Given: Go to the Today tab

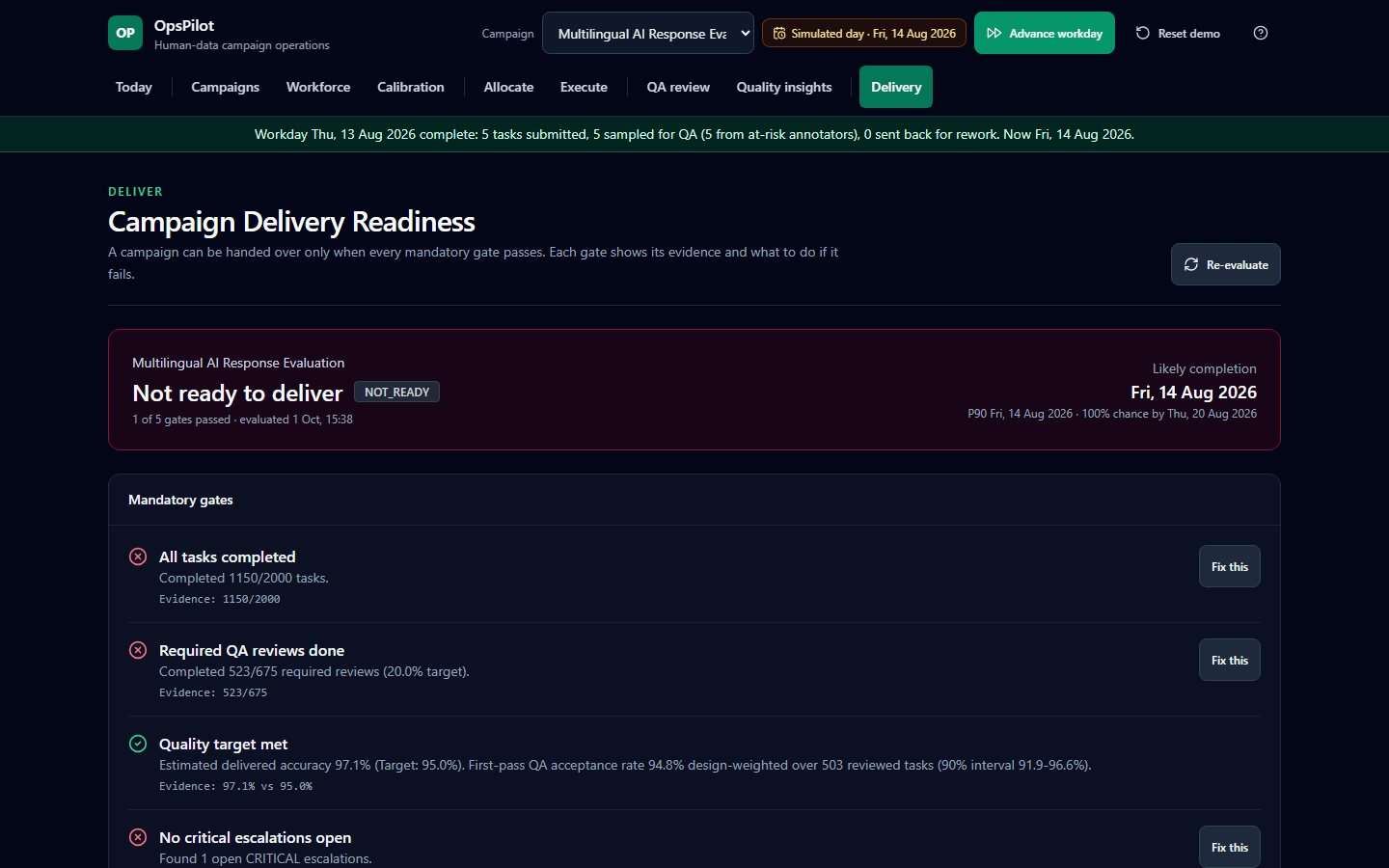Looking at the screenshot, I should coord(134,87).
